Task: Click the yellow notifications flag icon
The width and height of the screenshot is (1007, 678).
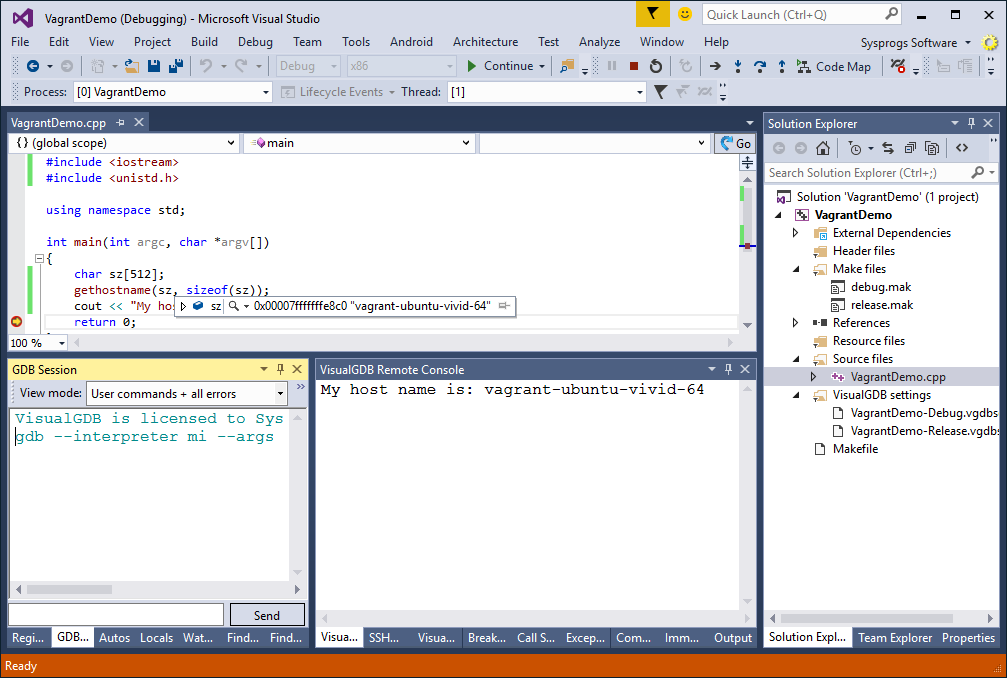Action: tap(652, 14)
